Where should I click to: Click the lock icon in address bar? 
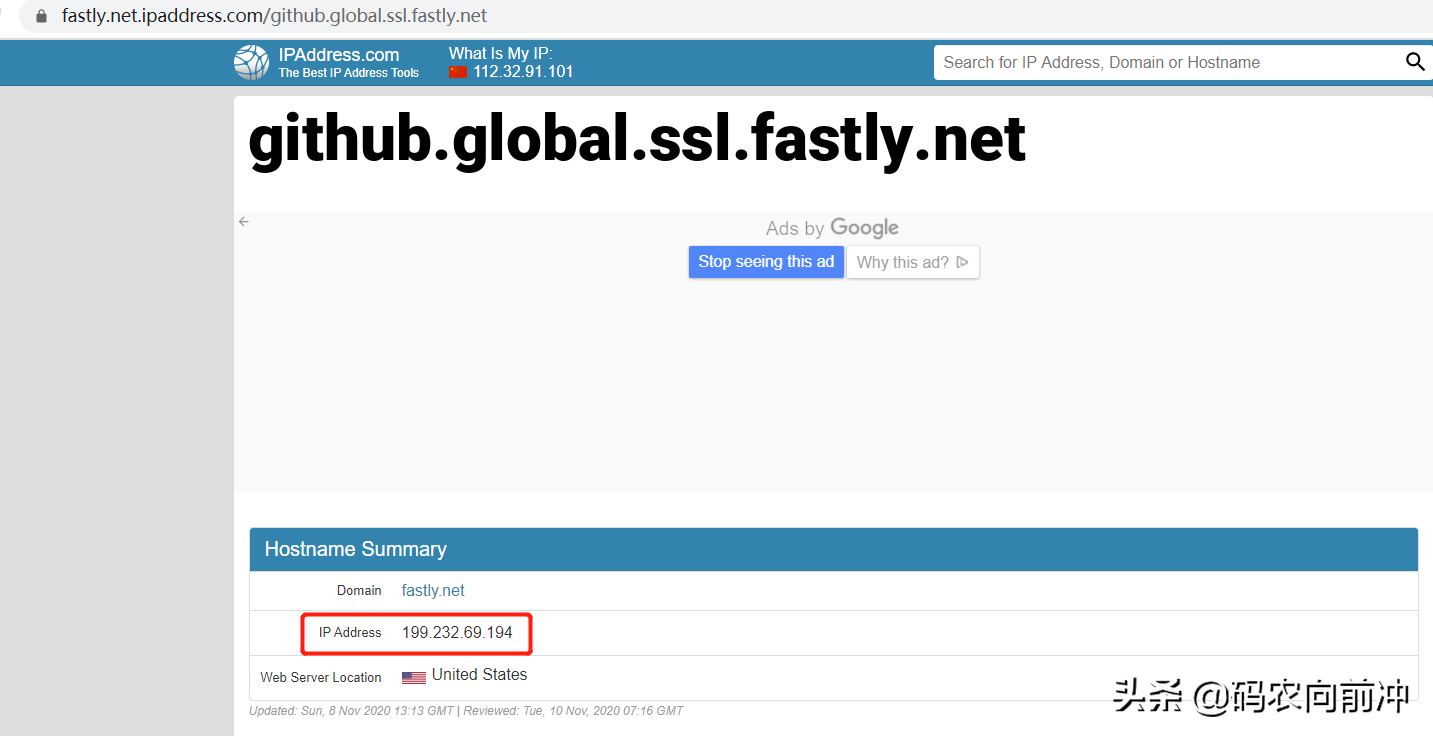[x=41, y=16]
